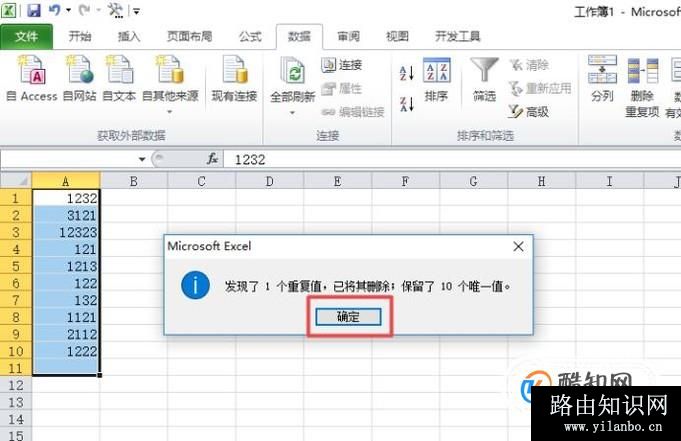Screen dimensions: 681x441
Task: Open the 排序 sort dialog
Action: (436, 80)
